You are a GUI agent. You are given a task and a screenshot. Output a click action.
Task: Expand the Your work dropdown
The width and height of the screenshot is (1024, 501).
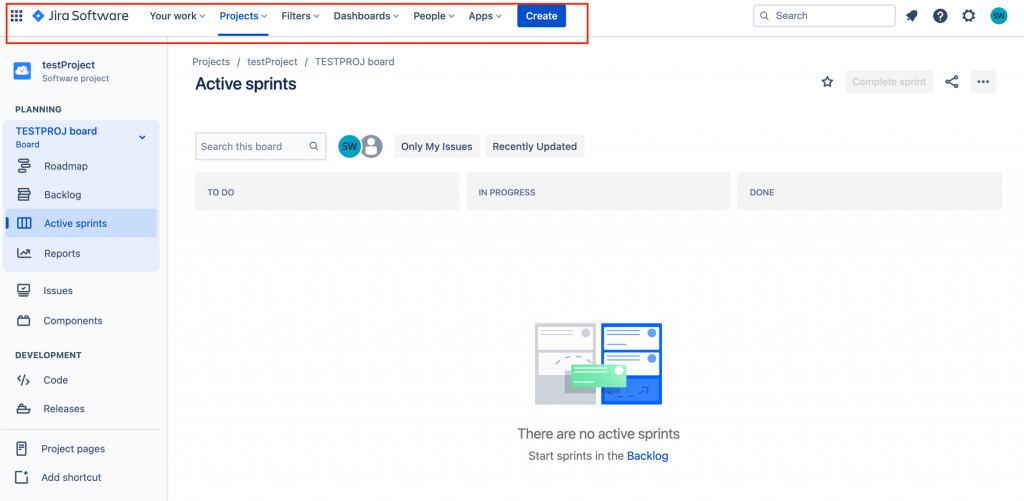point(177,16)
